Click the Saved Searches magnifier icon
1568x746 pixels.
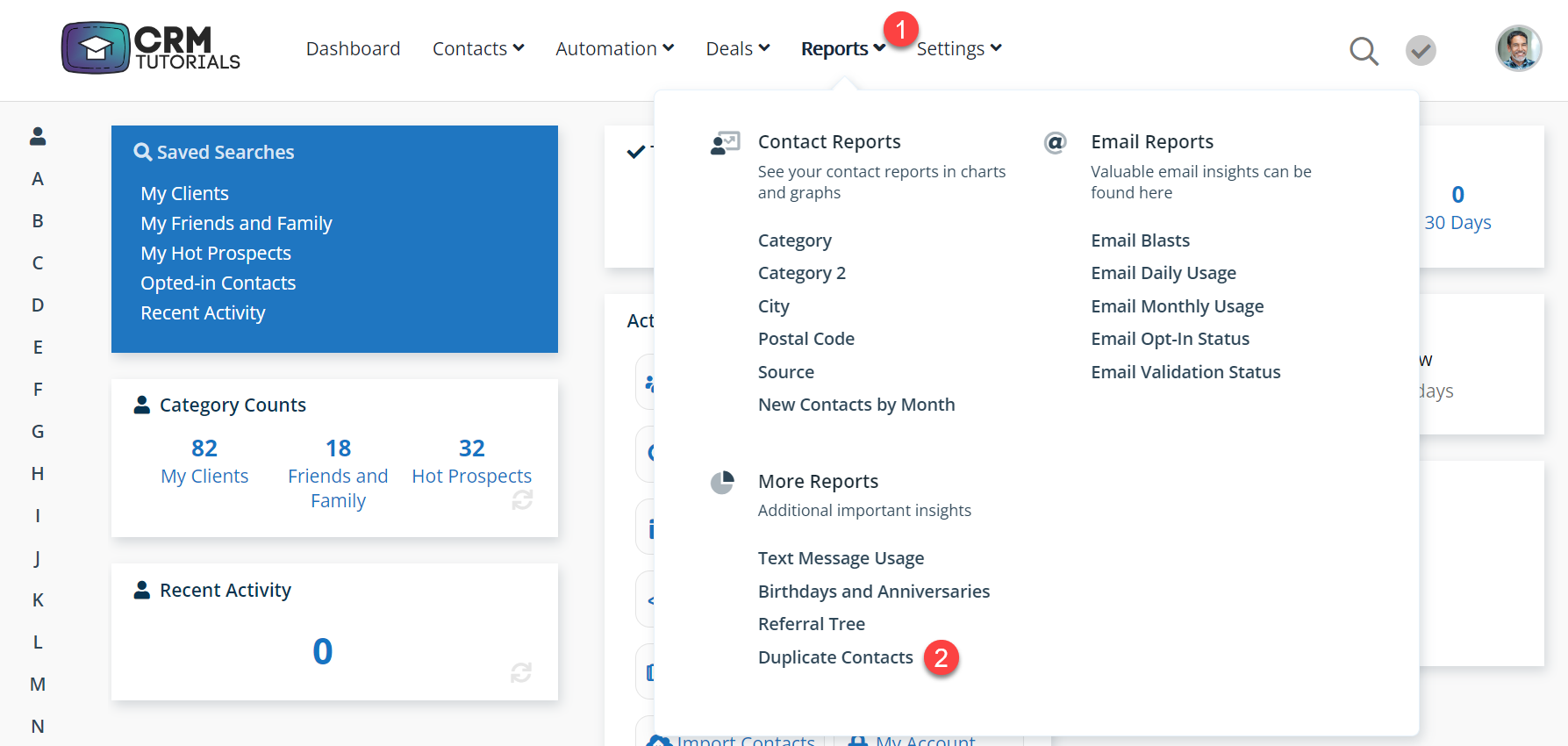click(142, 152)
